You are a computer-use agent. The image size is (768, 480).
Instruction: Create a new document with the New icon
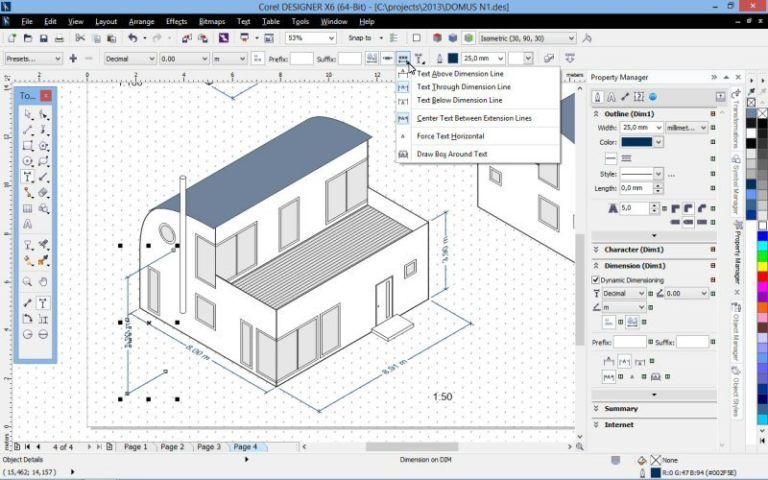[12, 38]
